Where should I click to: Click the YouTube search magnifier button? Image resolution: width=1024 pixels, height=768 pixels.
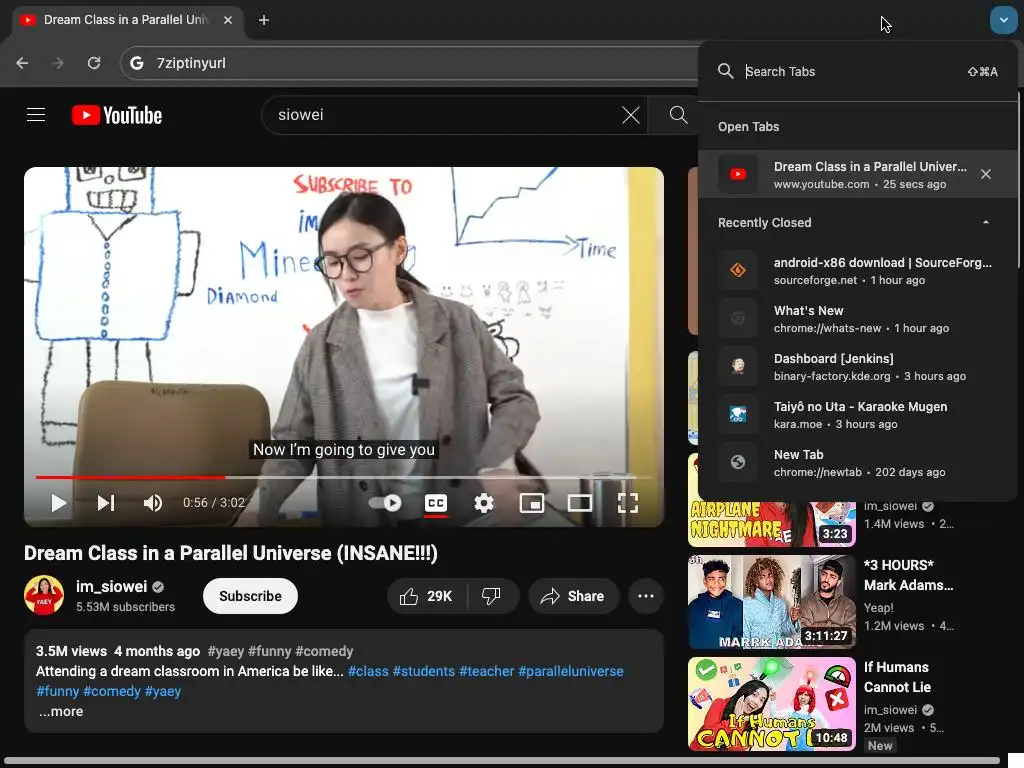[x=679, y=115]
